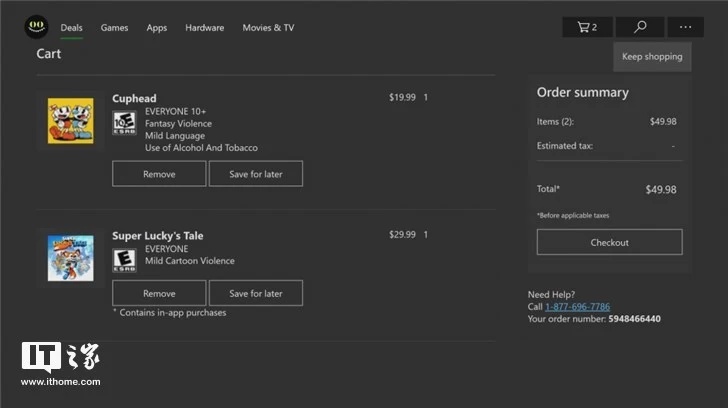Go to the Games tab
Image resolution: width=728 pixels, height=408 pixels.
pos(114,28)
